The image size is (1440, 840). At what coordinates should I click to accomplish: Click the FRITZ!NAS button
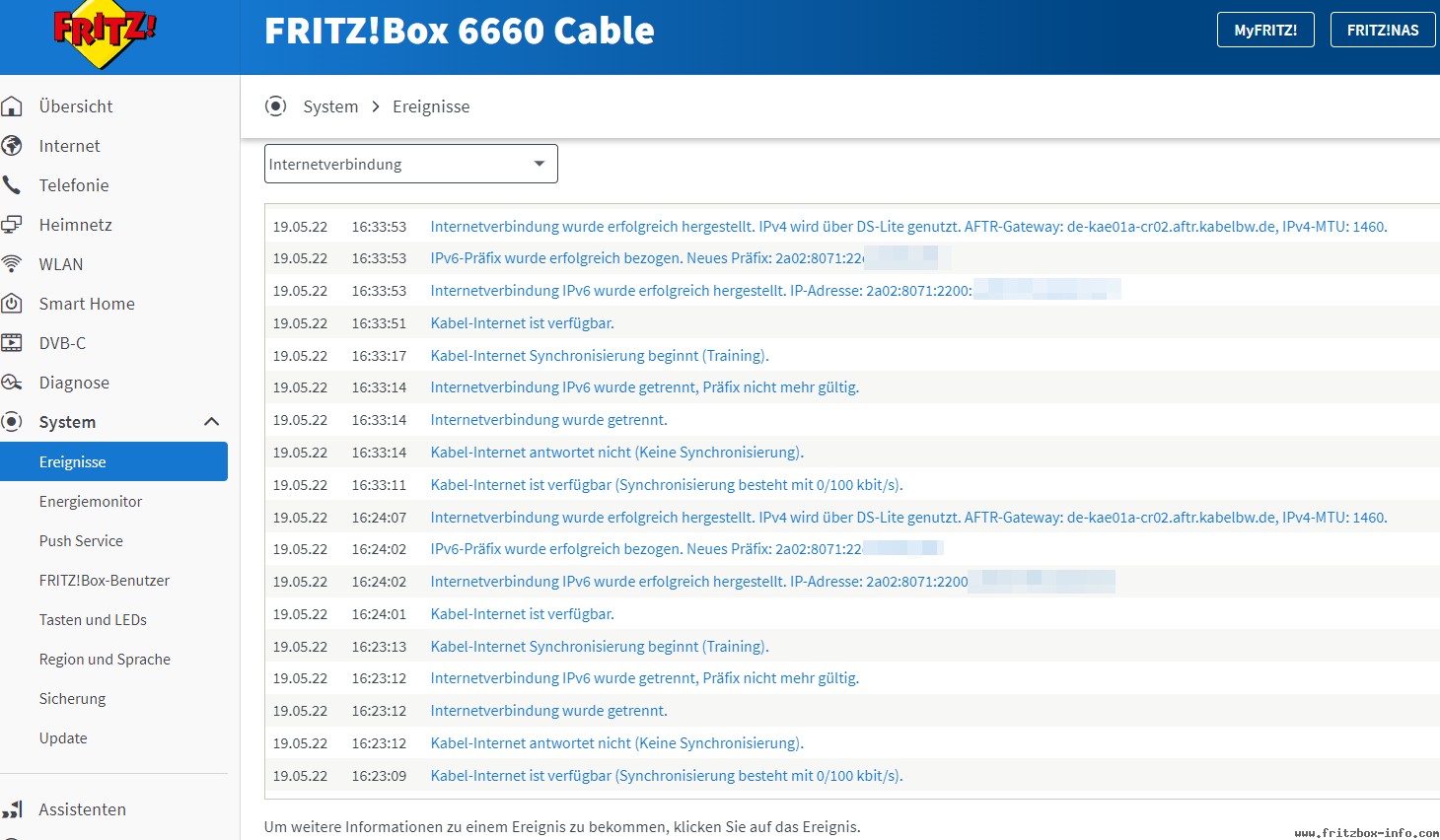(1383, 30)
